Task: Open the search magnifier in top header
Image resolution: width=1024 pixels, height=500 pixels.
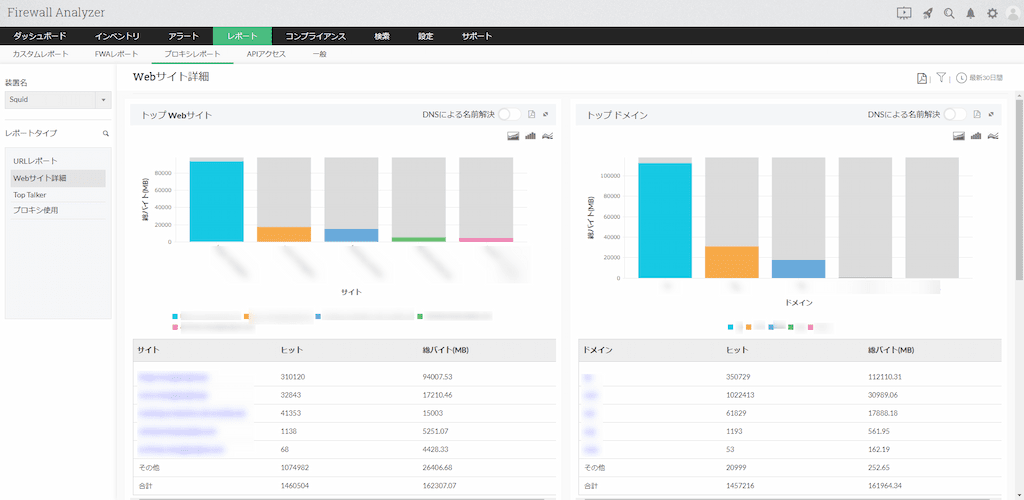Action: pos(950,13)
